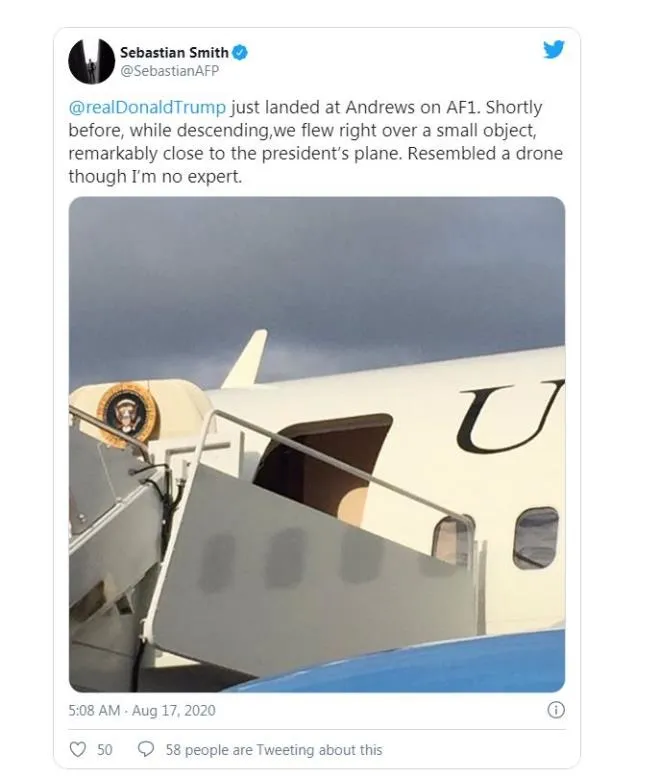This screenshot has height=777, width=660.
Task: Open the @realDonaldTrump mention link
Action: pos(147,108)
